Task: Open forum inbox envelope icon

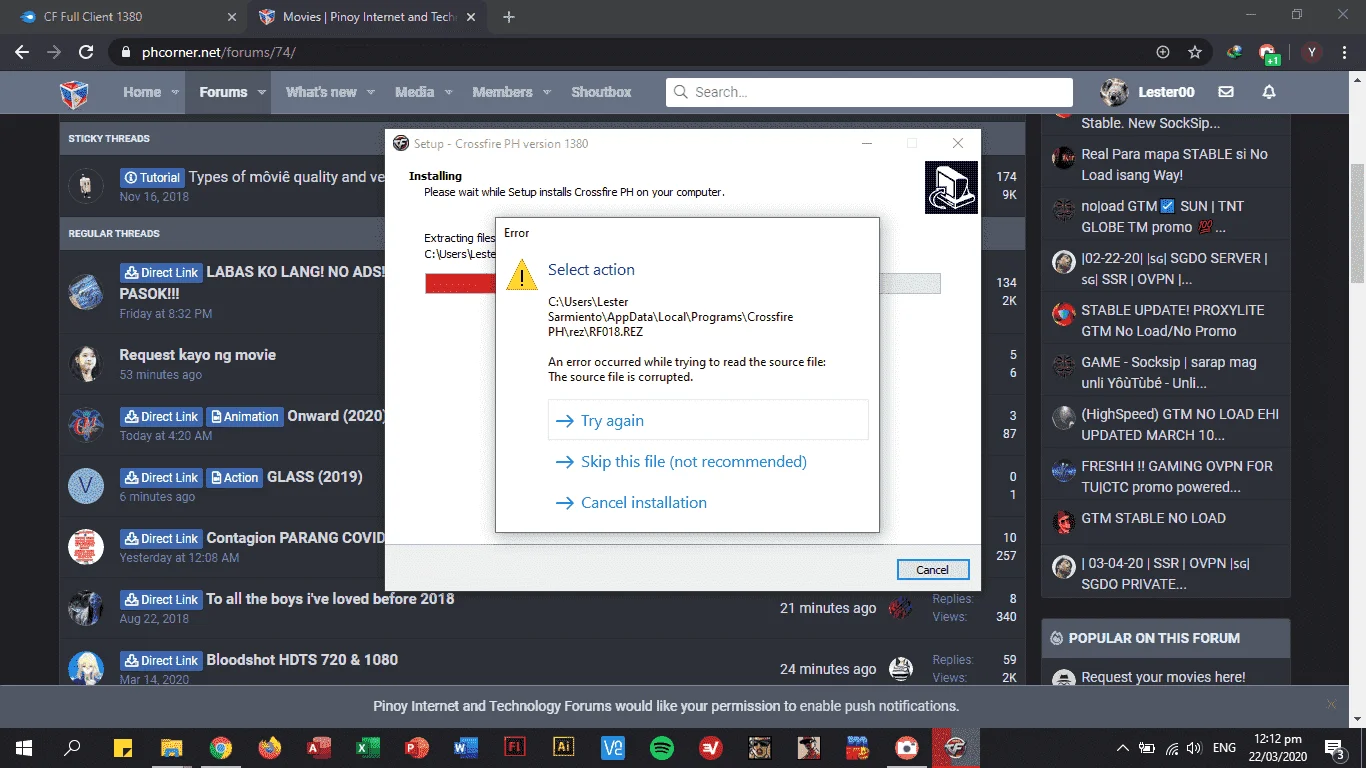Action: coord(1226,92)
